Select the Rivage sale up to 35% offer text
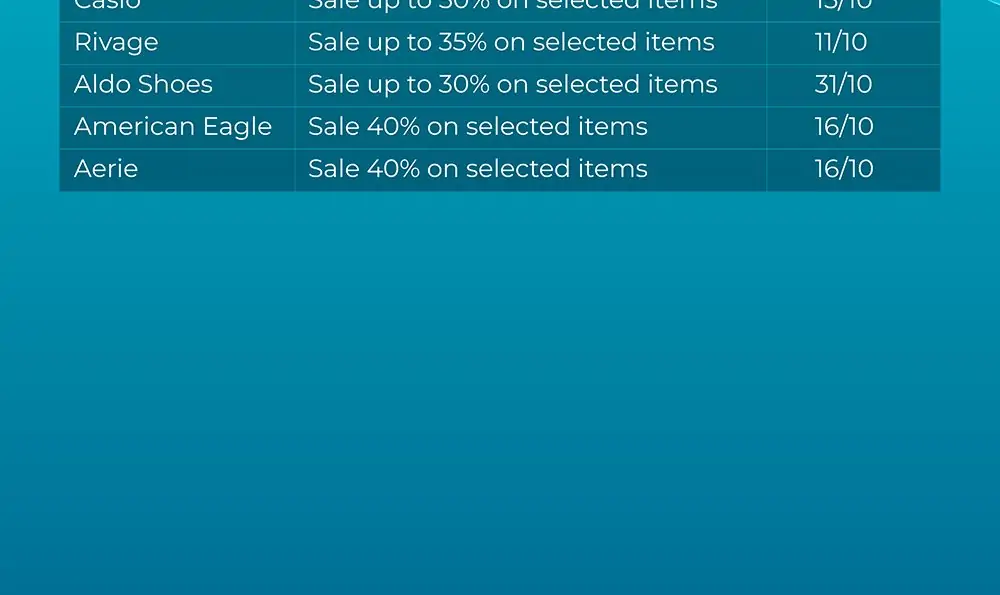Image resolution: width=1000 pixels, height=595 pixels. tap(511, 42)
